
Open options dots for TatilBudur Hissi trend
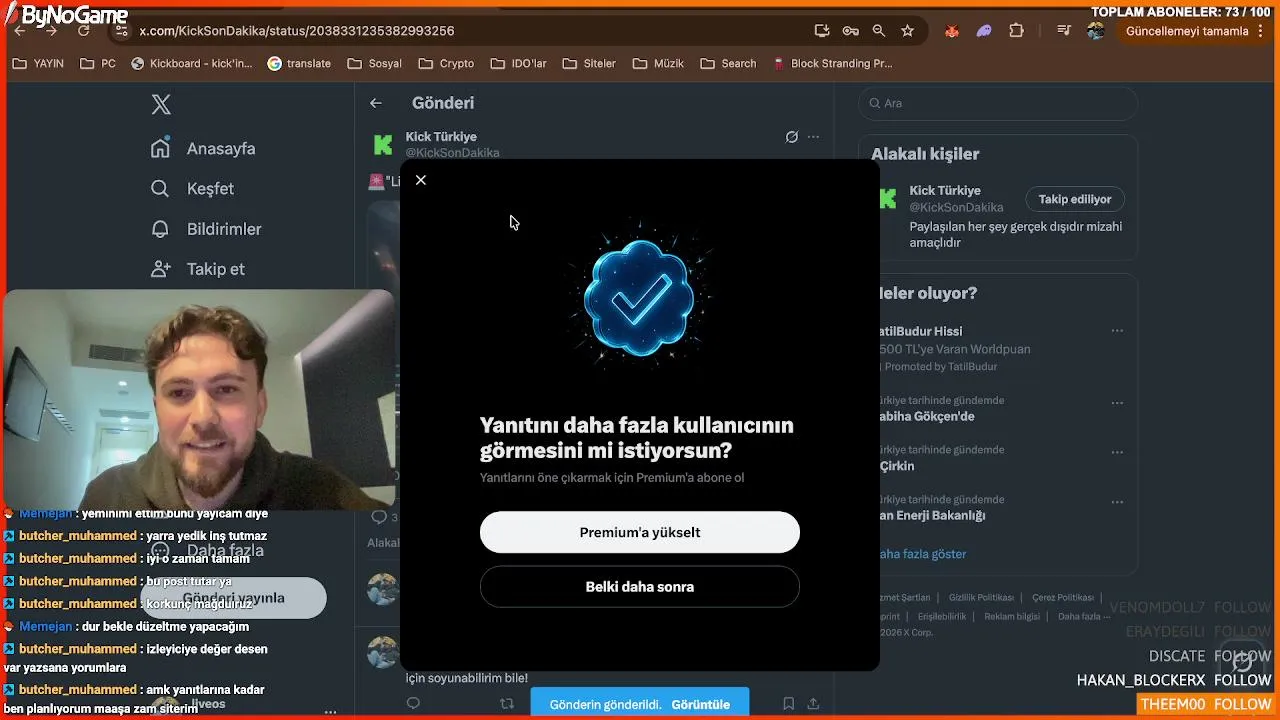click(1117, 331)
